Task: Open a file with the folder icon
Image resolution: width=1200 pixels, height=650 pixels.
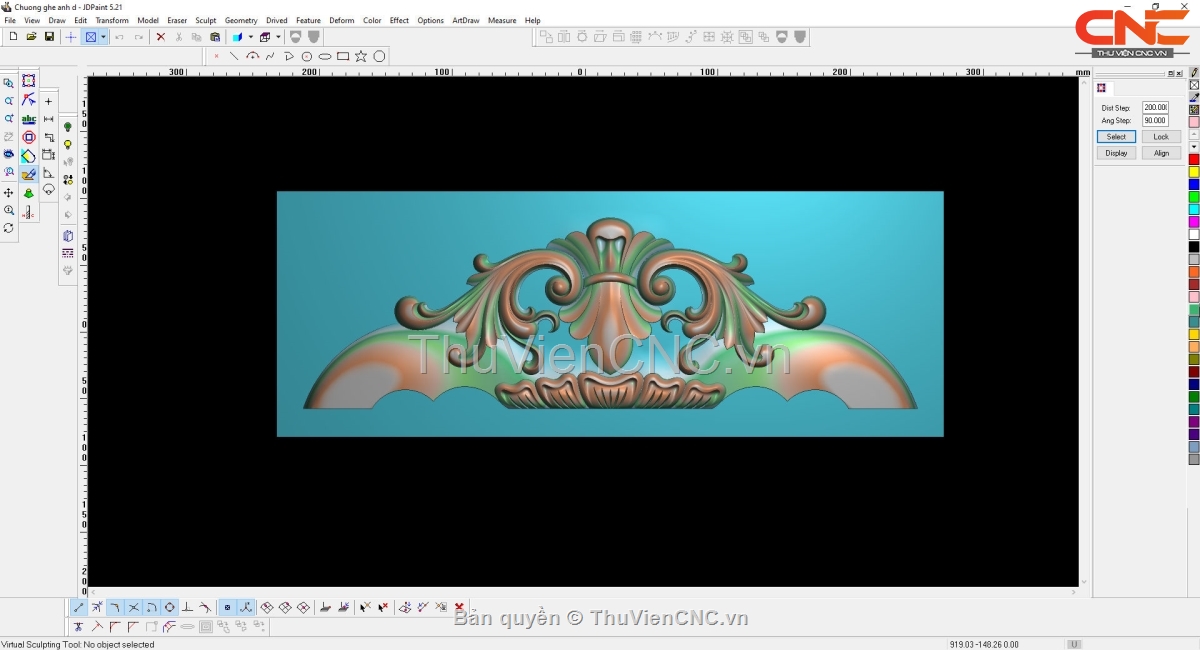Action: click(x=31, y=37)
